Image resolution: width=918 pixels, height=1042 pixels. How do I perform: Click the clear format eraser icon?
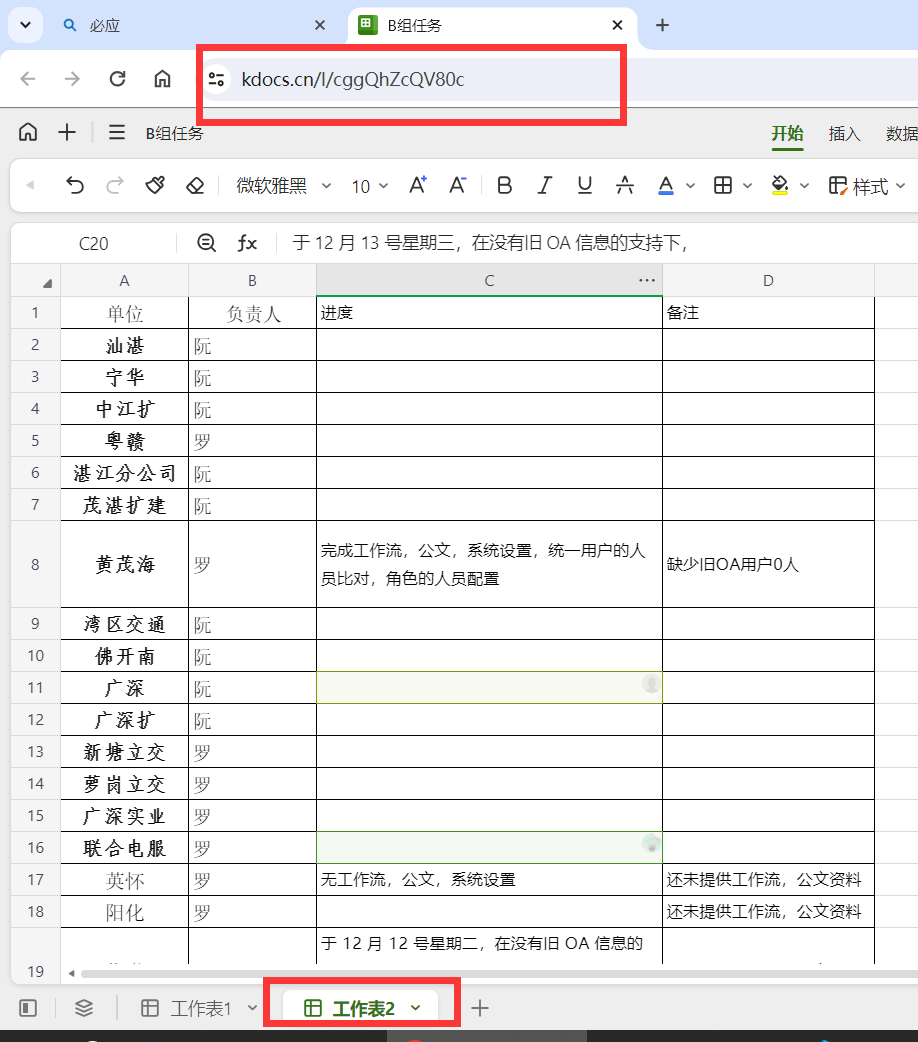[x=195, y=185]
